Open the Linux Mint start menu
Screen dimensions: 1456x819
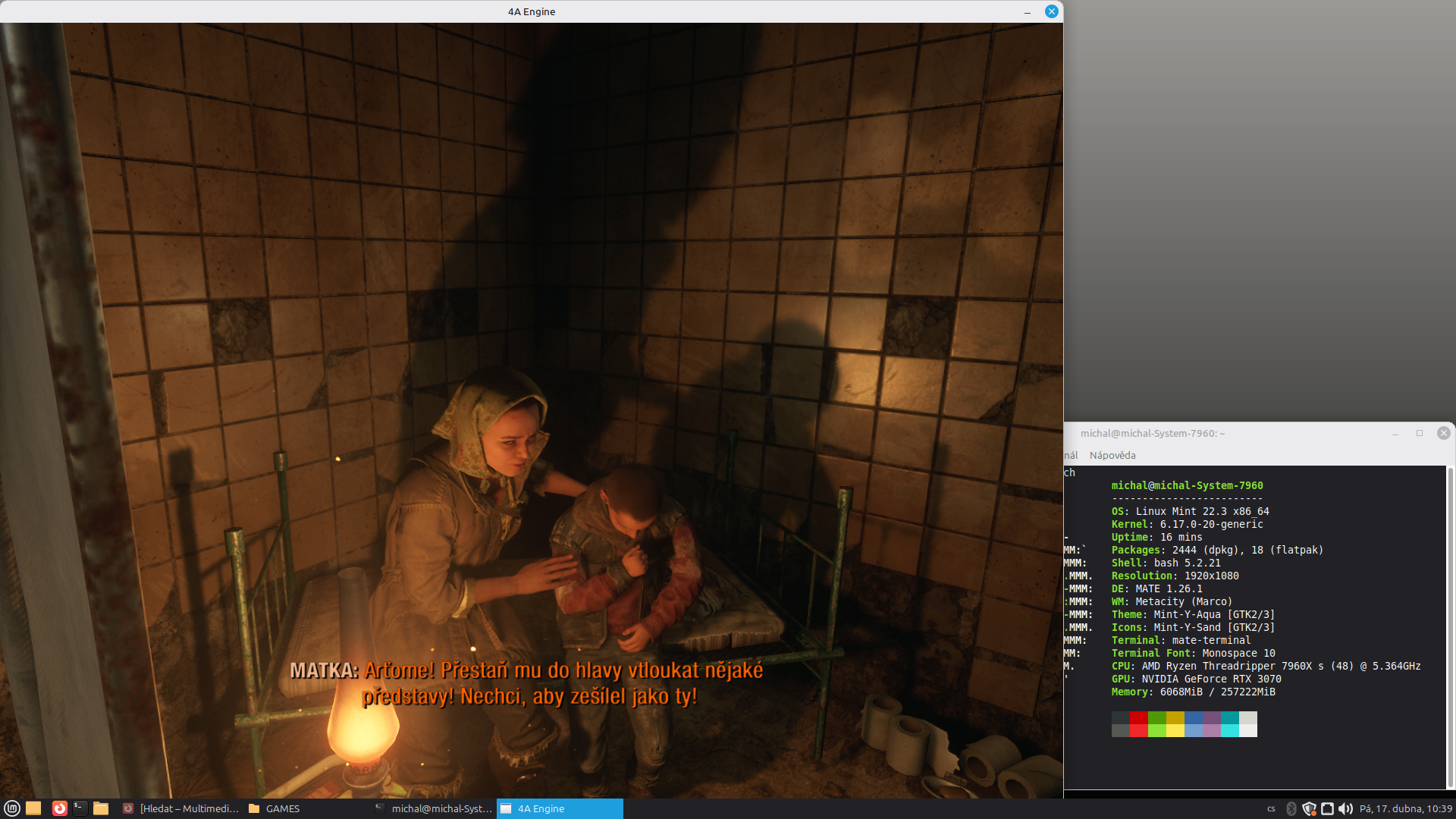[x=11, y=808]
